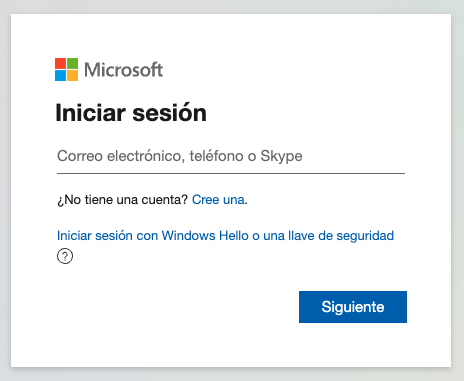This screenshot has width=464, height=381.
Task: Click the Microsoft wordmark text
Action: coord(123,70)
